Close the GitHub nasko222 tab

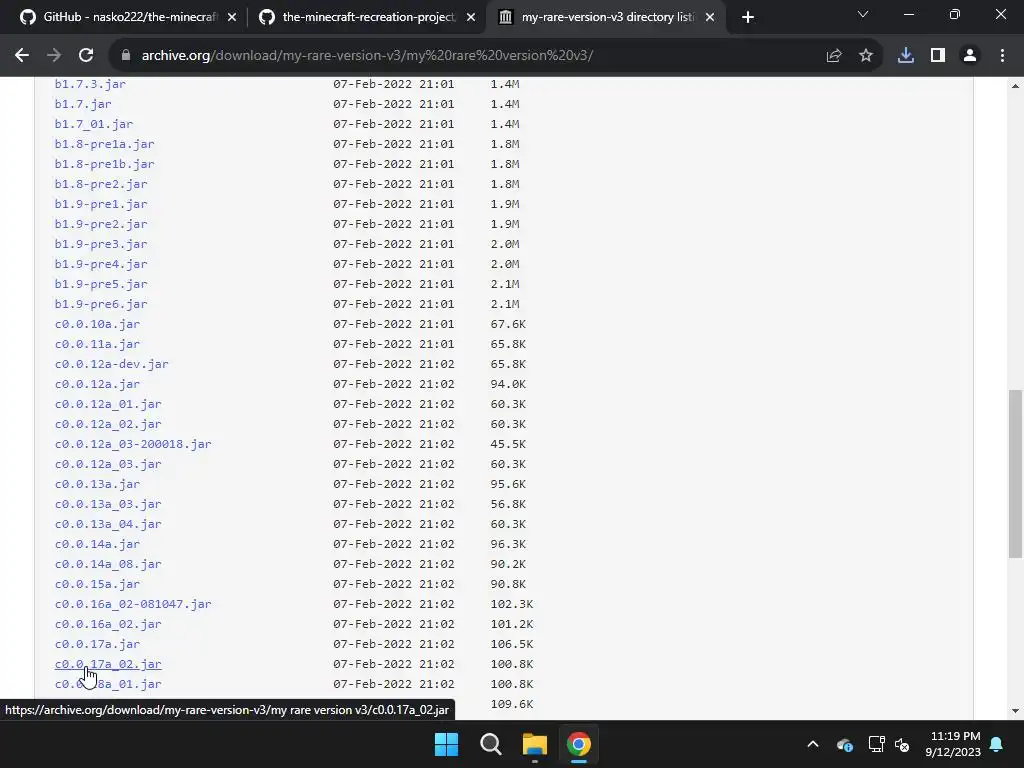tap(232, 18)
